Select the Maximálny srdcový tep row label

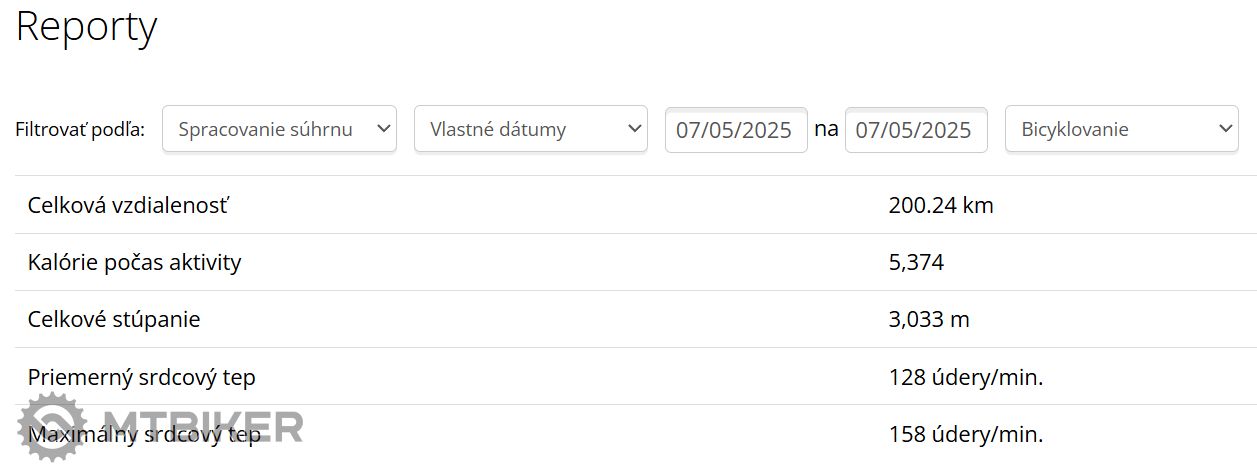coord(144,435)
